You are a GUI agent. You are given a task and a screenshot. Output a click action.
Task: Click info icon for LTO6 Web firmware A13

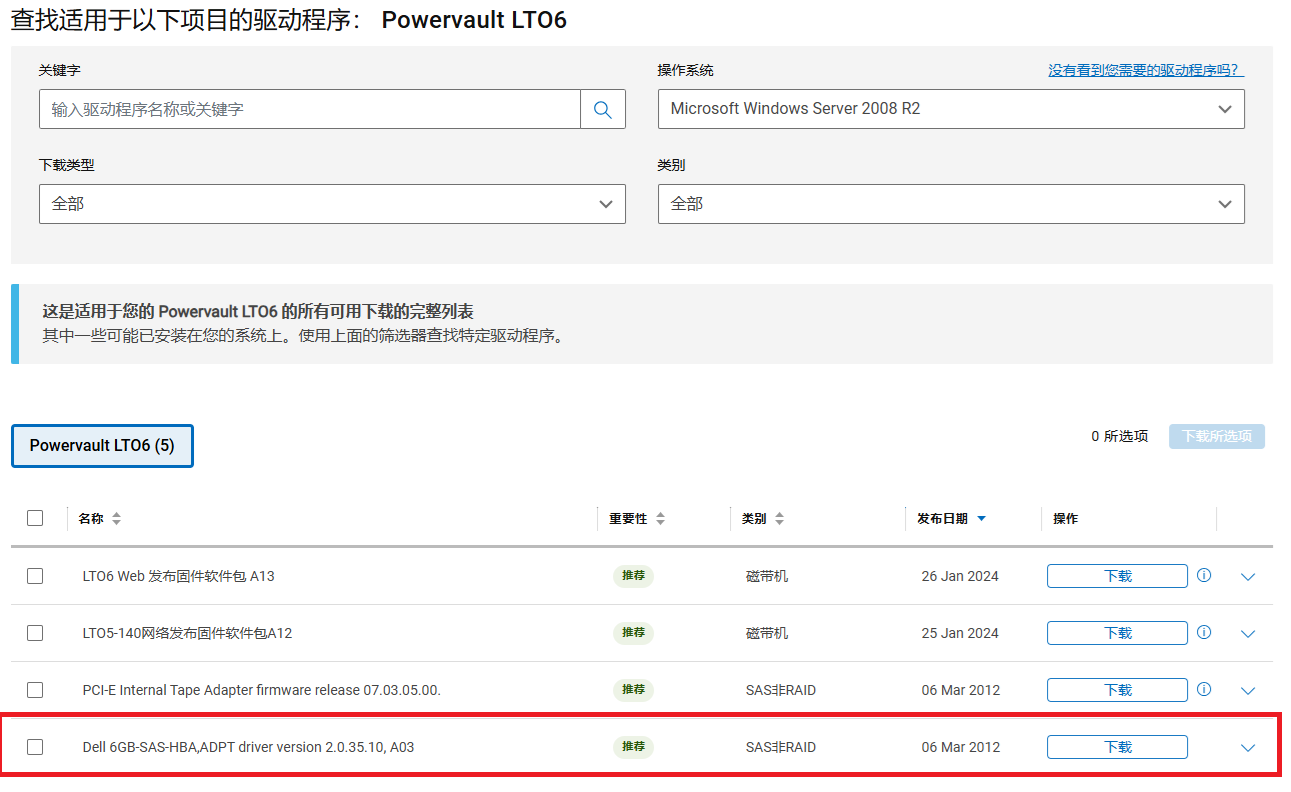click(1204, 575)
